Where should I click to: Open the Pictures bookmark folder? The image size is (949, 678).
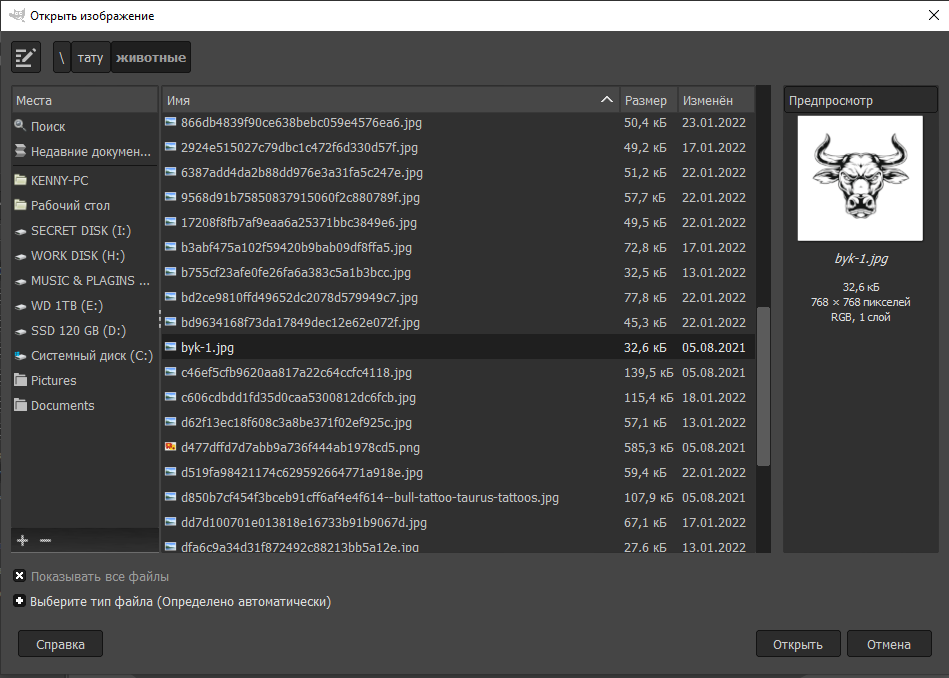[x=85, y=381]
